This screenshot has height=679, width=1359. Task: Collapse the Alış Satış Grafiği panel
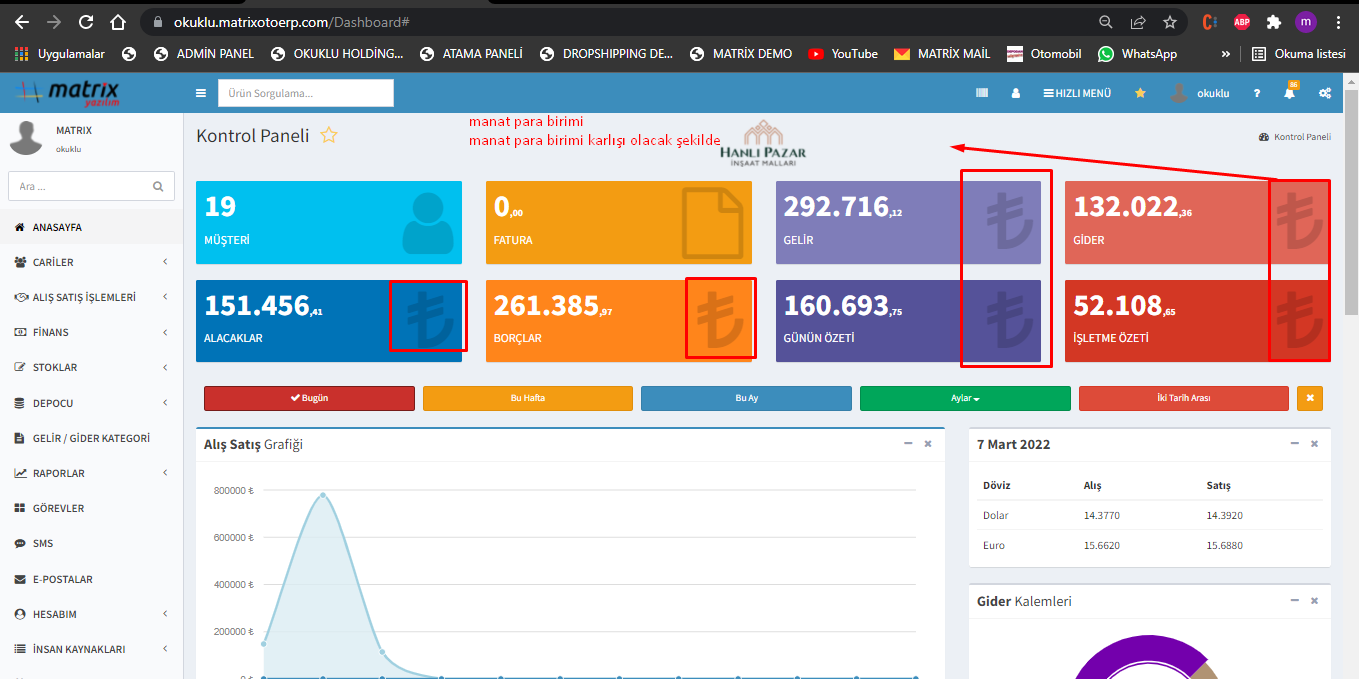[x=908, y=443]
